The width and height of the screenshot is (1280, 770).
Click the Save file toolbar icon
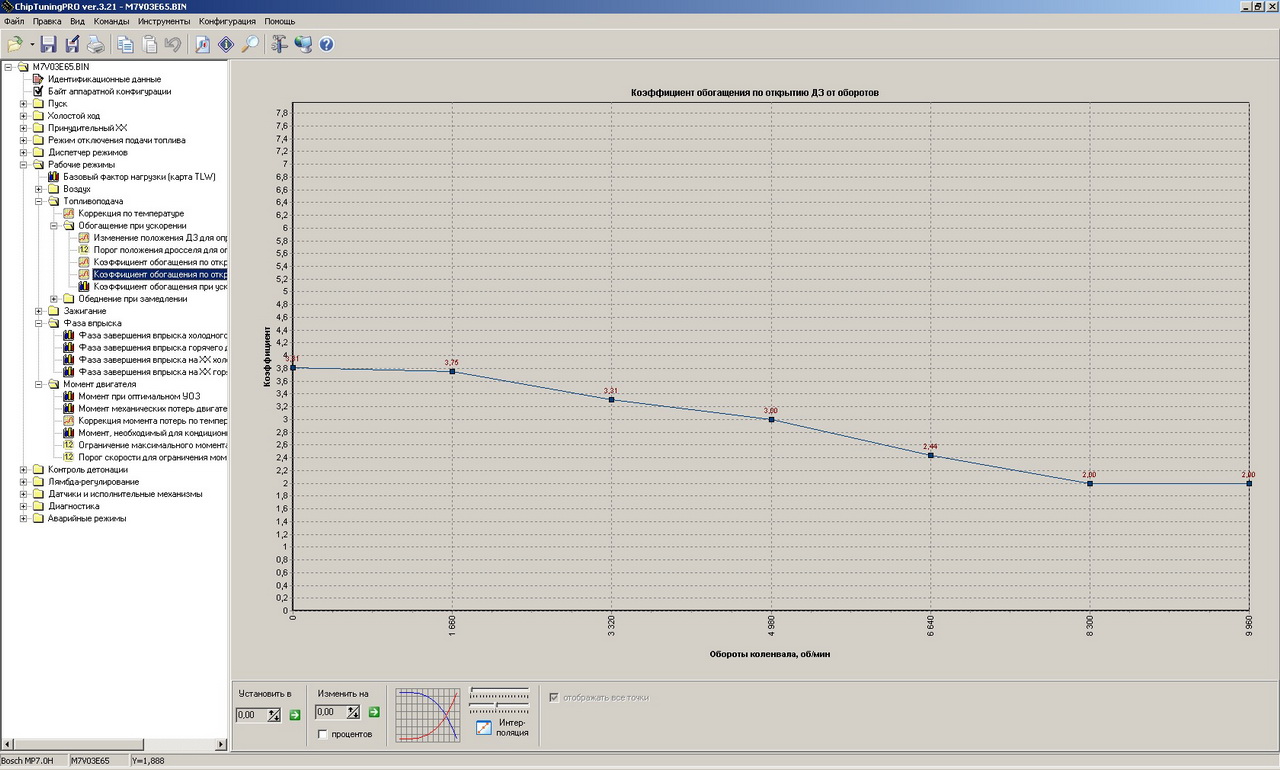[48, 44]
